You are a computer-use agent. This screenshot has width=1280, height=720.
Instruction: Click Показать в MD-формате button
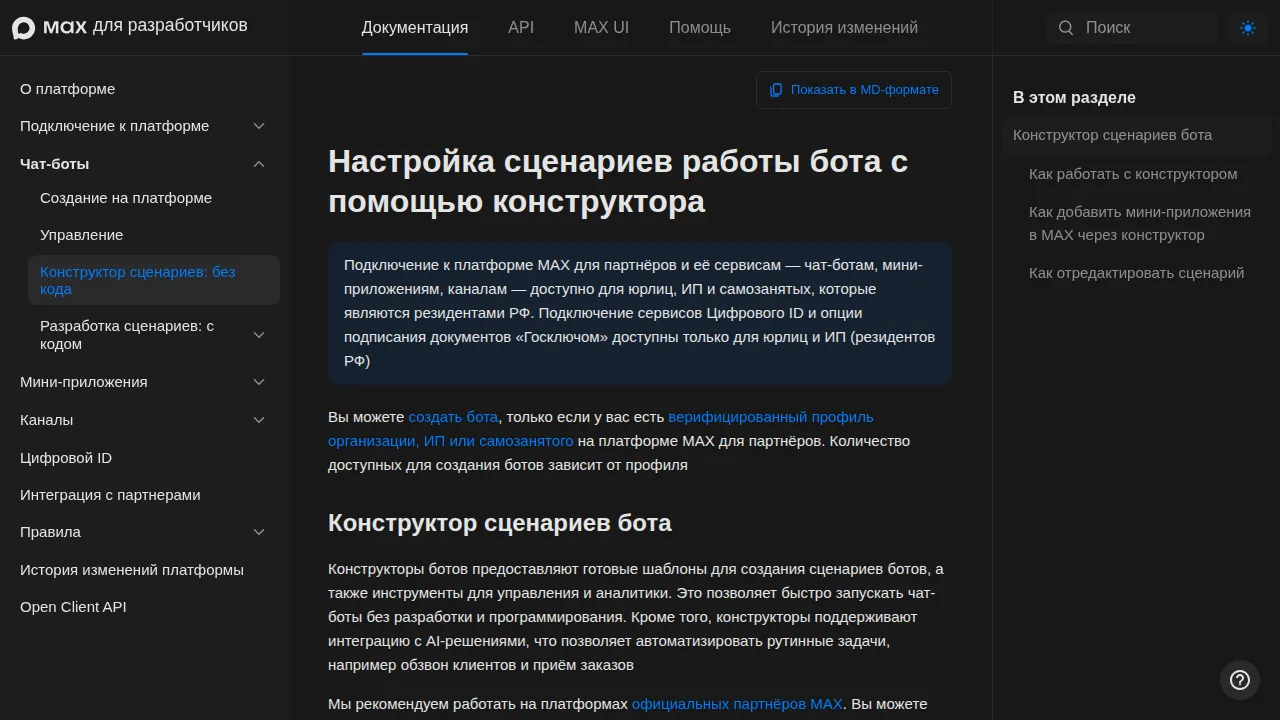(854, 90)
